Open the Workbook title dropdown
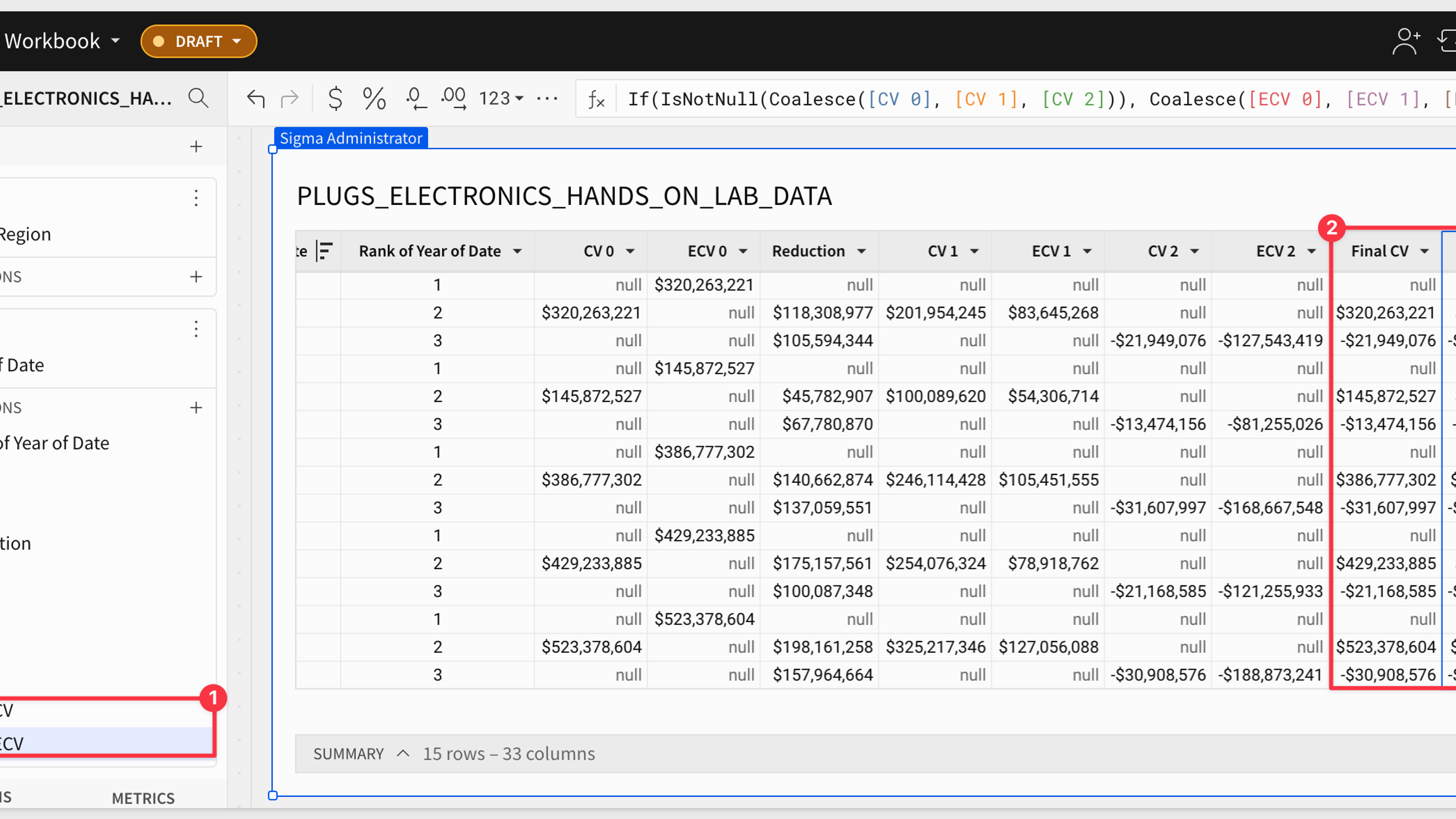The width and height of the screenshot is (1456, 819). (115, 41)
